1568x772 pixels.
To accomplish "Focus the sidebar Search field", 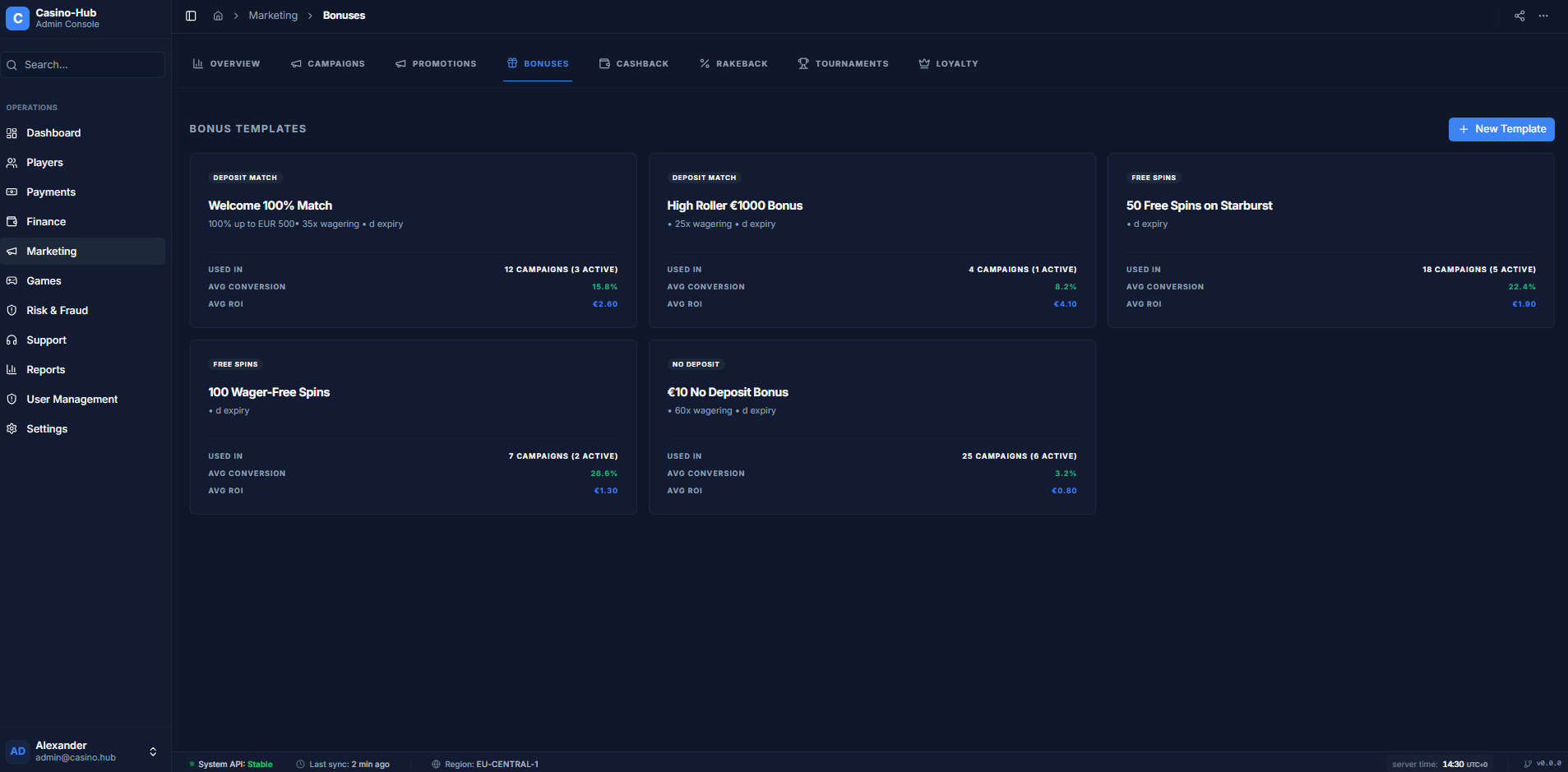I will point(85,65).
